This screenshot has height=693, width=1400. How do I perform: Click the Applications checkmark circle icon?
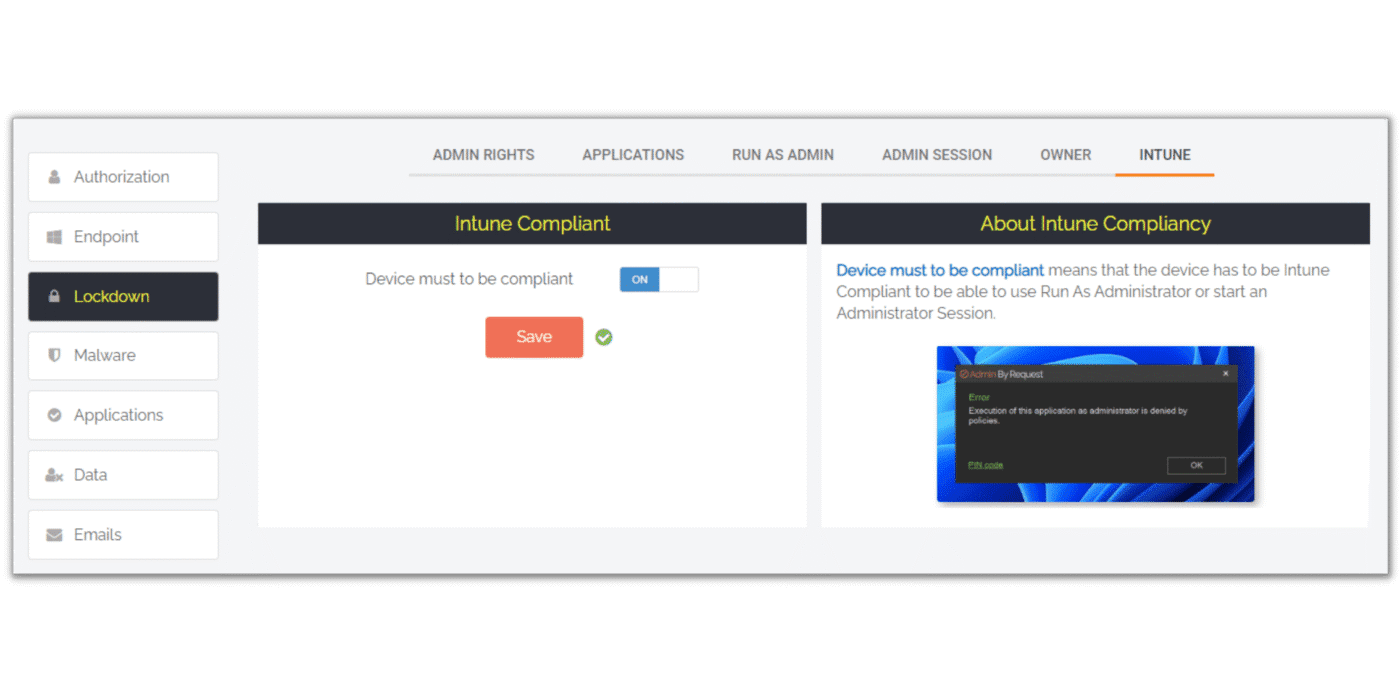pyautogui.click(x=54, y=415)
